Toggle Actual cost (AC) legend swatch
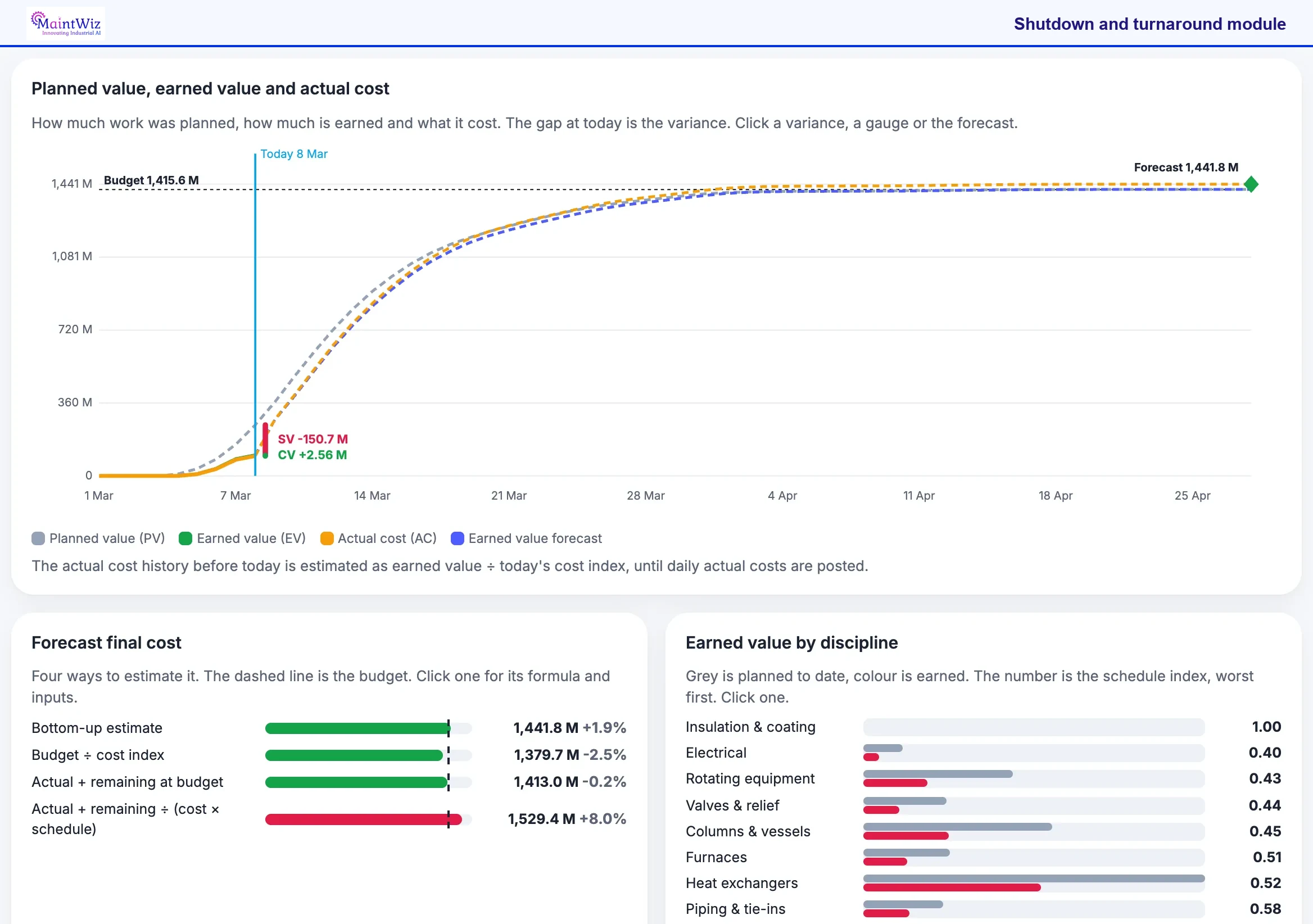This screenshot has height=924, width=1313. pyautogui.click(x=327, y=538)
